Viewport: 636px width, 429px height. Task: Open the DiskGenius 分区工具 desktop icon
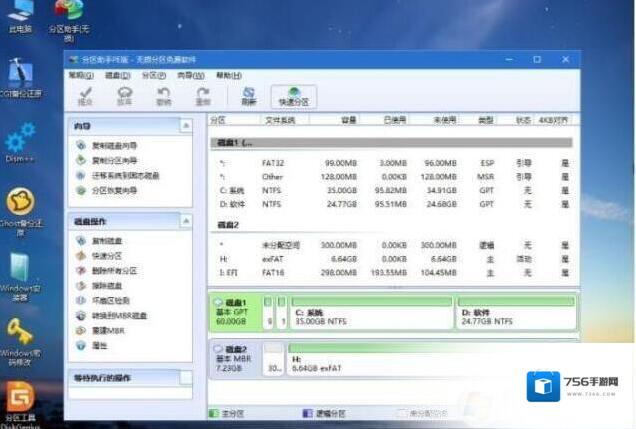(x=20, y=400)
